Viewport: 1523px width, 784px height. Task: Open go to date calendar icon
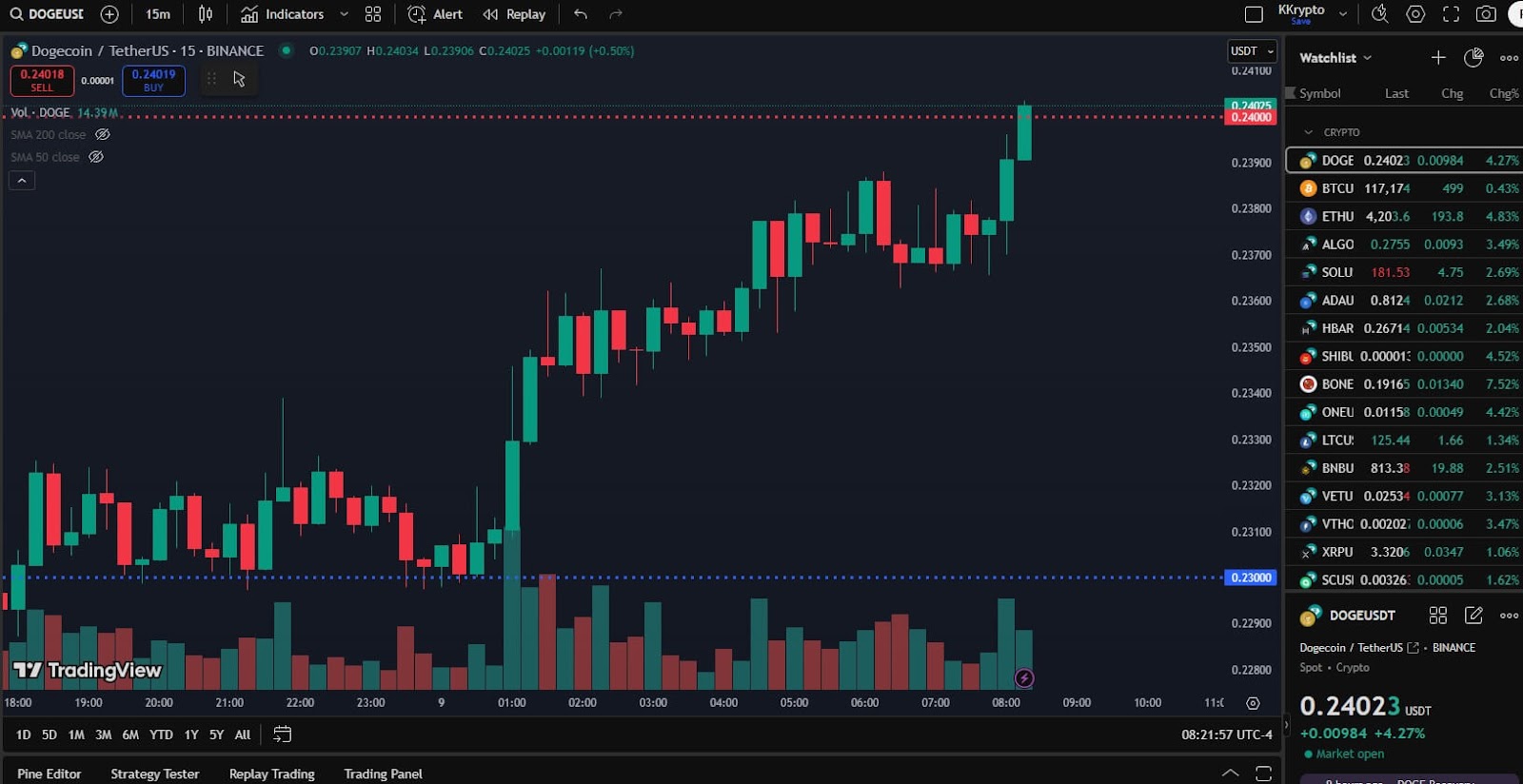pyautogui.click(x=283, y=735)
